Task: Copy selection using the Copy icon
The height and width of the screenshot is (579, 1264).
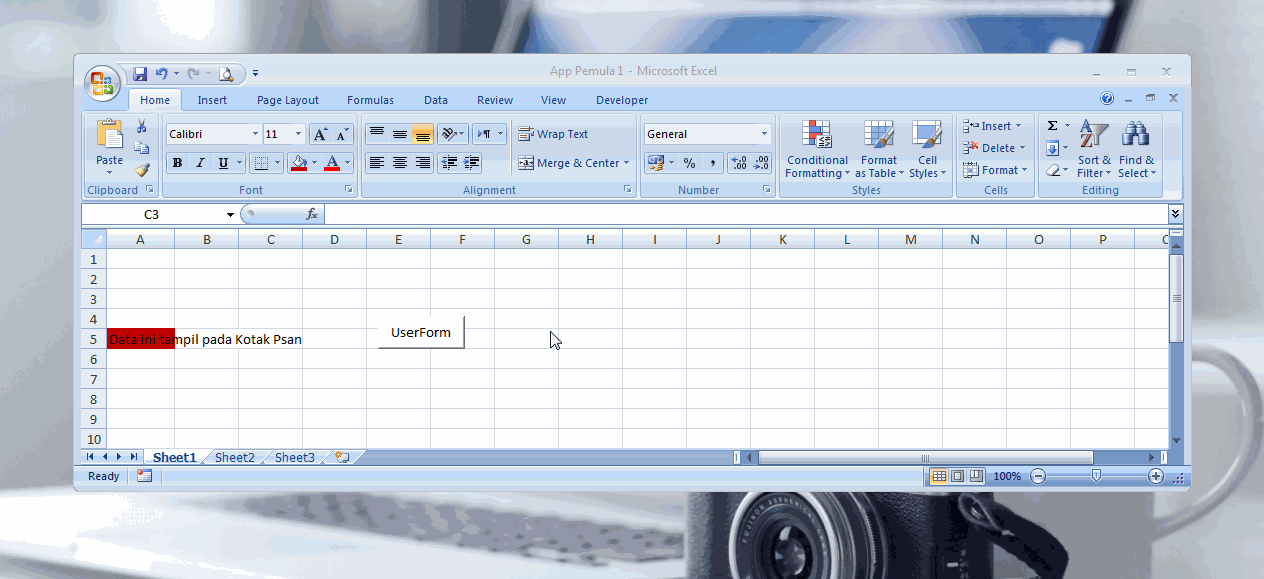Action: tap(142, 148)
